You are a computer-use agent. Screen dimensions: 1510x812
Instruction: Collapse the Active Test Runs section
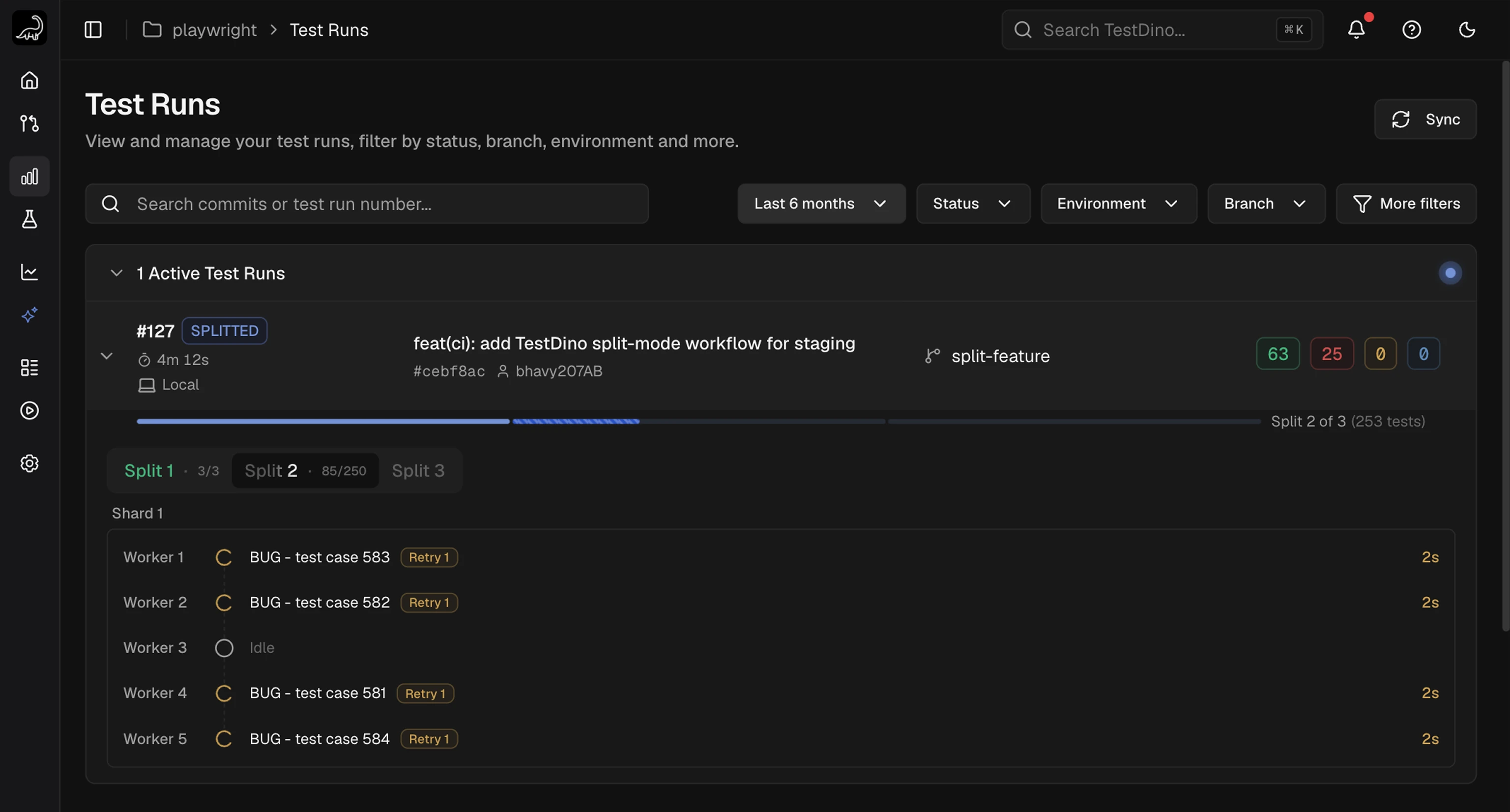116,273
